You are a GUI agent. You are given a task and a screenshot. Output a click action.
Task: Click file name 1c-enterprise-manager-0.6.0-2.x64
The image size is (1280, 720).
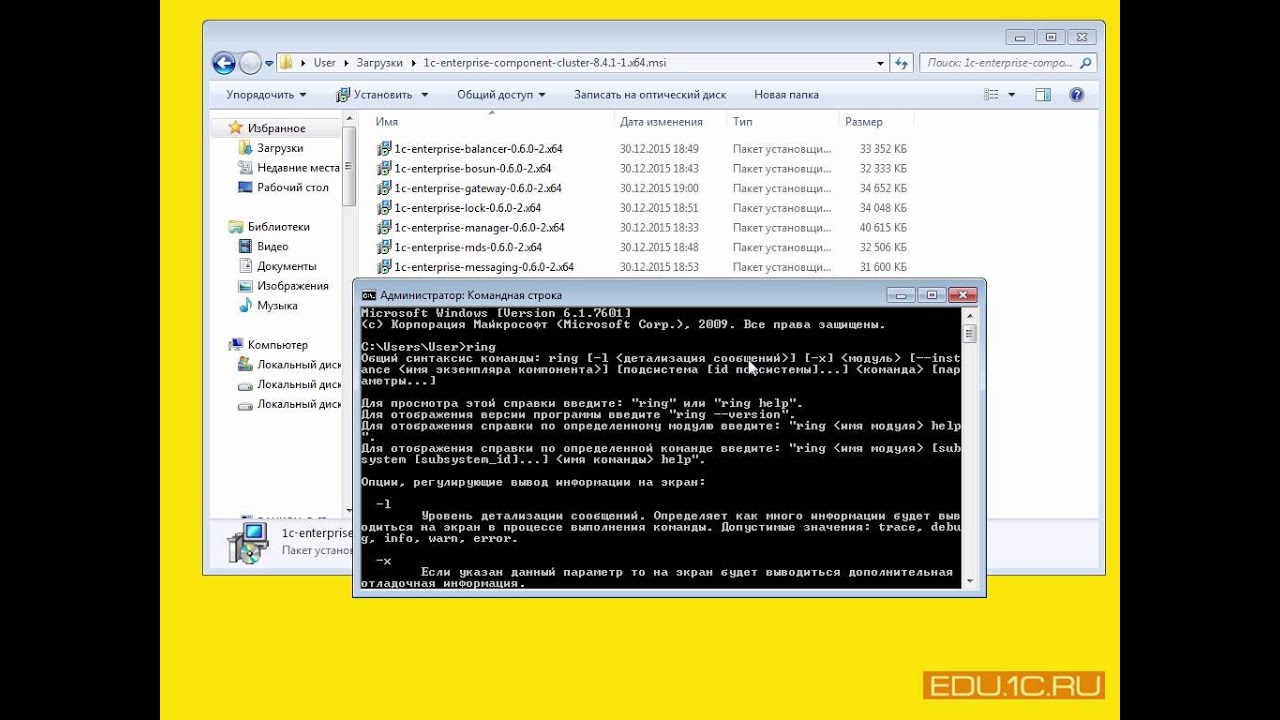479,227
